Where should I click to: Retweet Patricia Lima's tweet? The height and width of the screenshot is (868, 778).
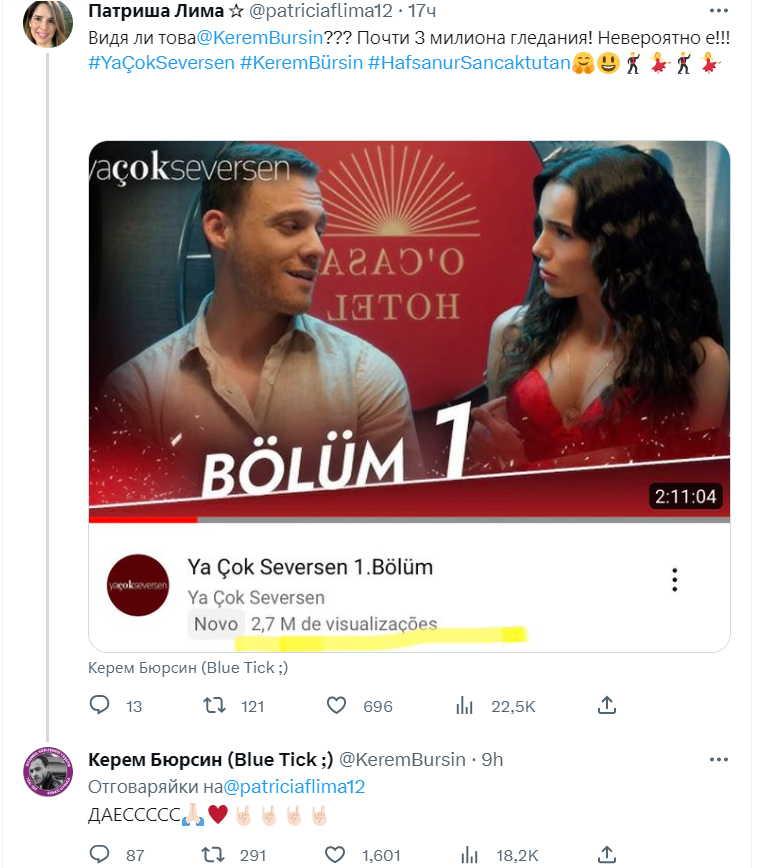214,706
